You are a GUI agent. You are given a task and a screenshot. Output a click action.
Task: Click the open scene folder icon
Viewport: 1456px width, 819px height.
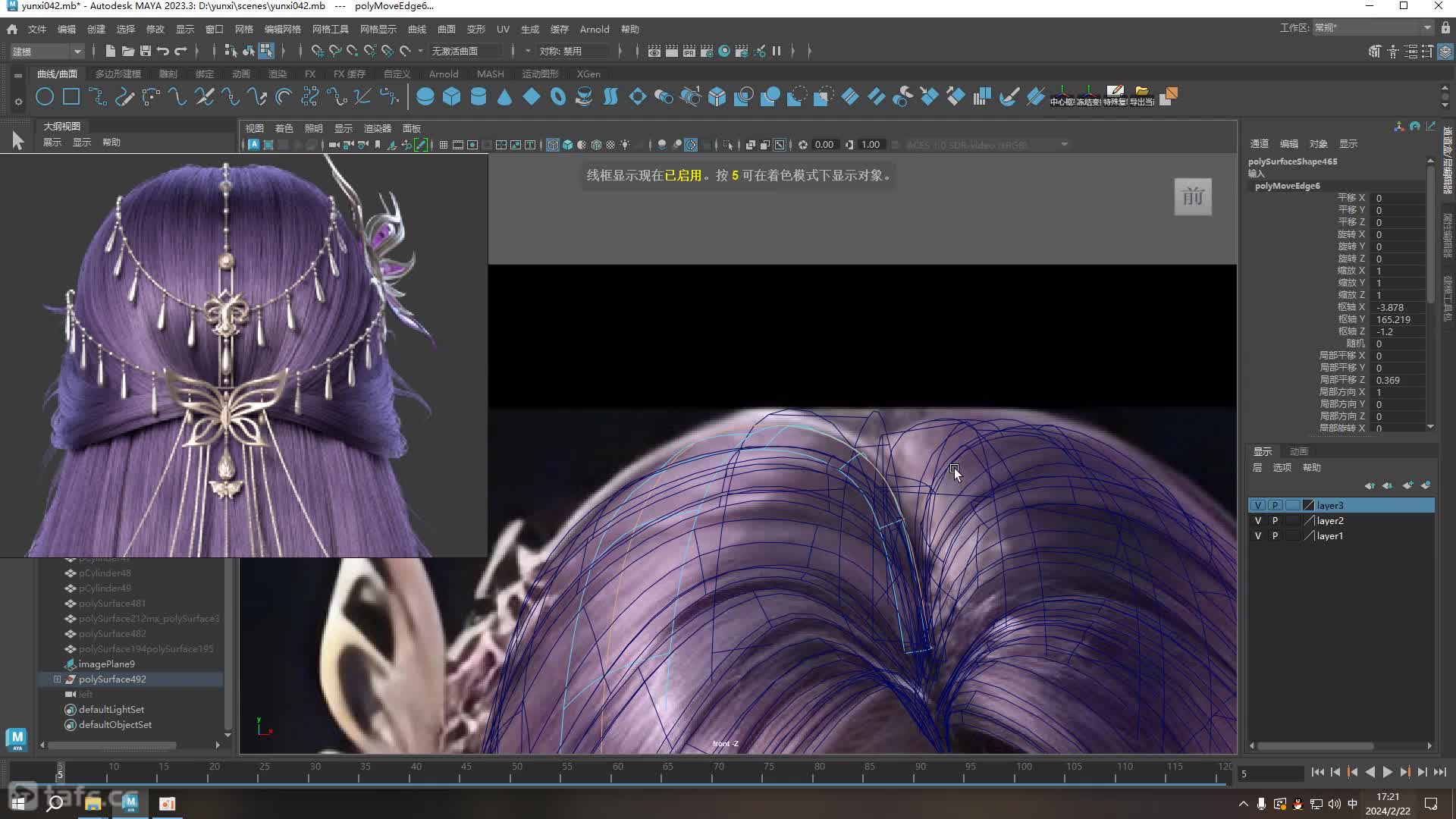coord(128,51)
